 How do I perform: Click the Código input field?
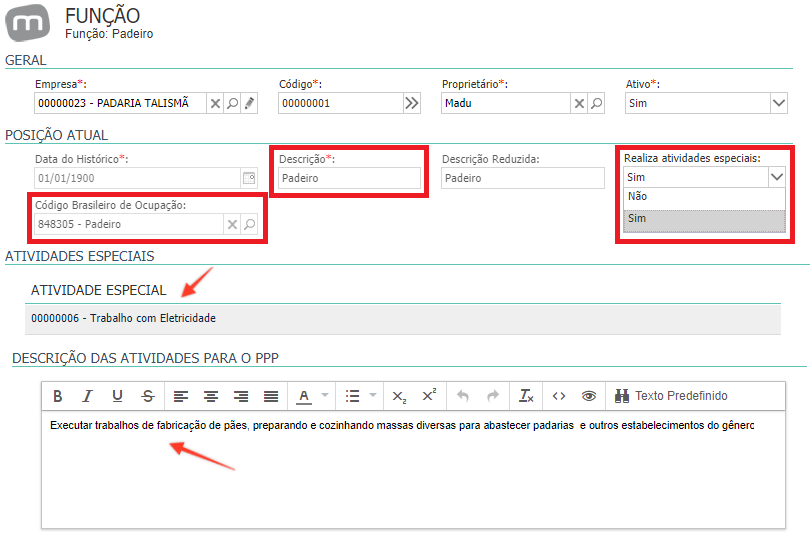click(341, 103)
